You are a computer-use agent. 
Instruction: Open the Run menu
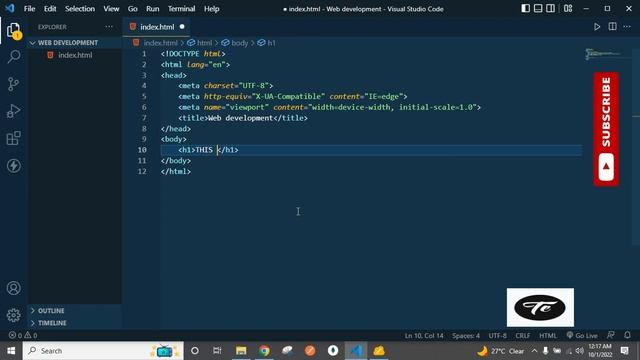(153, 9)
